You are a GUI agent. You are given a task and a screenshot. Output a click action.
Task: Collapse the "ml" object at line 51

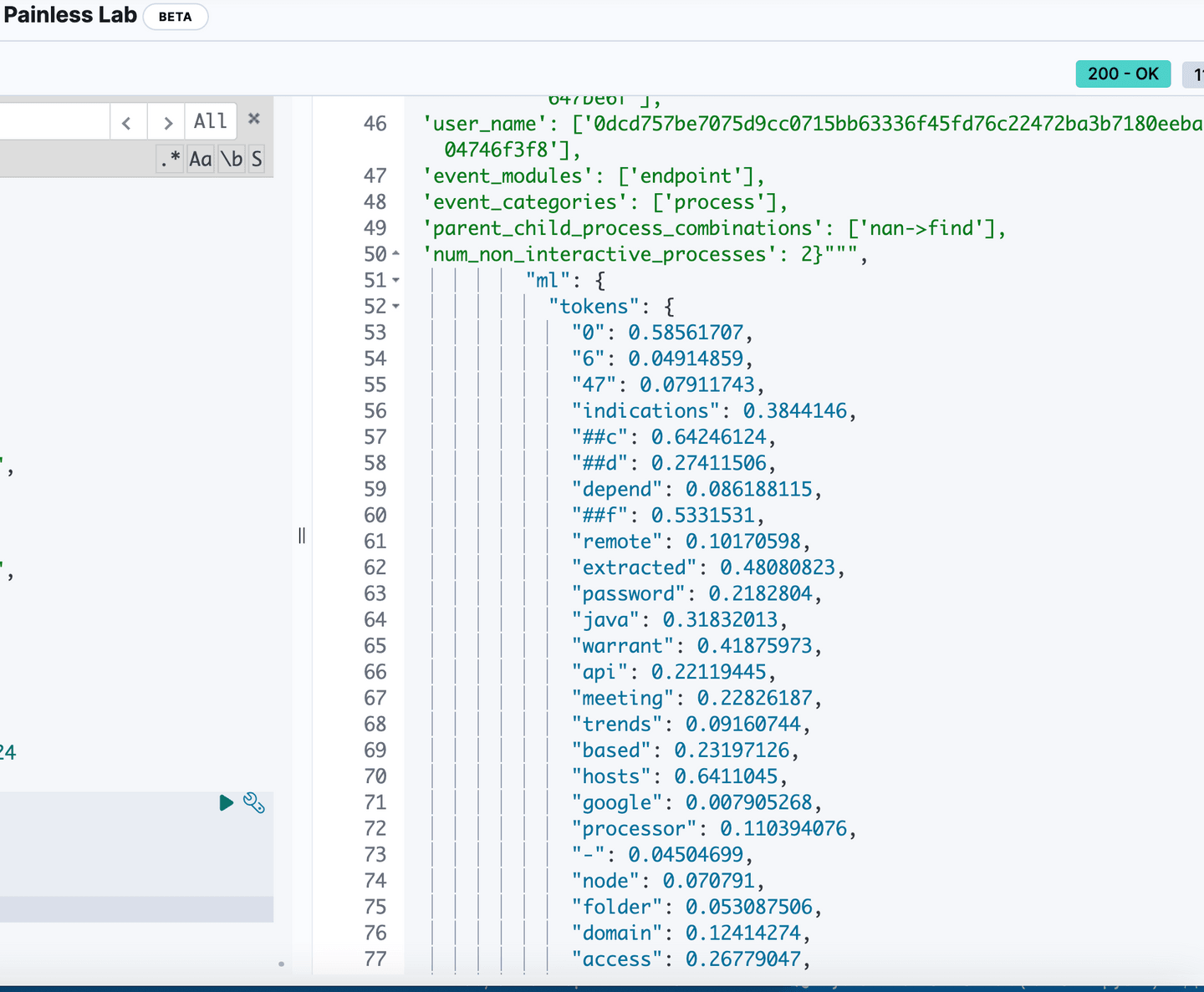(396, 281)
